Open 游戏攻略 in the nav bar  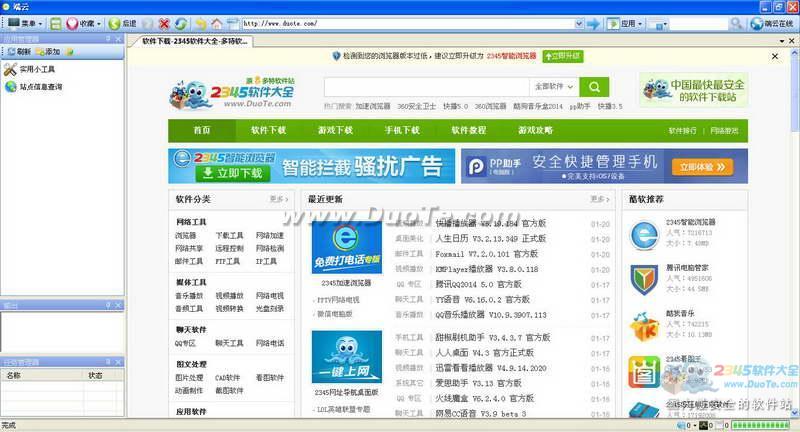(x=536, y=131)
